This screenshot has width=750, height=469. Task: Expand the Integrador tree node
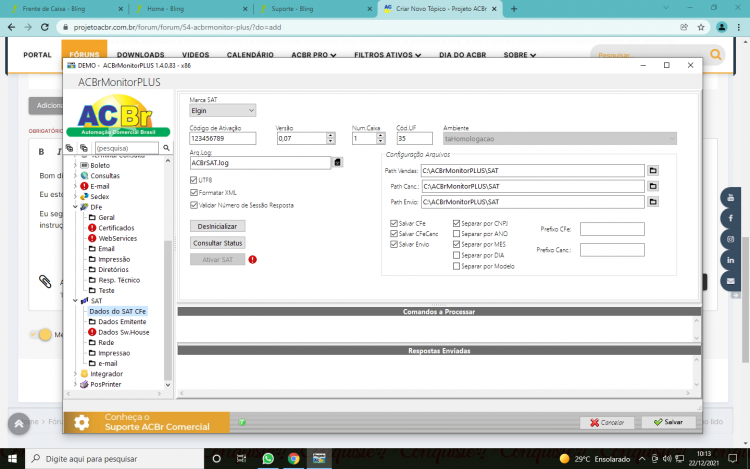click(x=75, y=374)
